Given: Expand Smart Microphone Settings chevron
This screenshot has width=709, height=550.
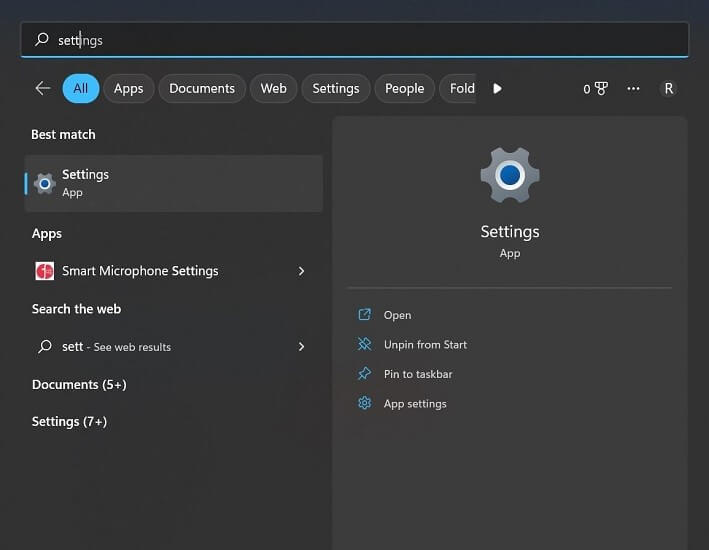Looking at the screenshot, I should pos(301,271).
